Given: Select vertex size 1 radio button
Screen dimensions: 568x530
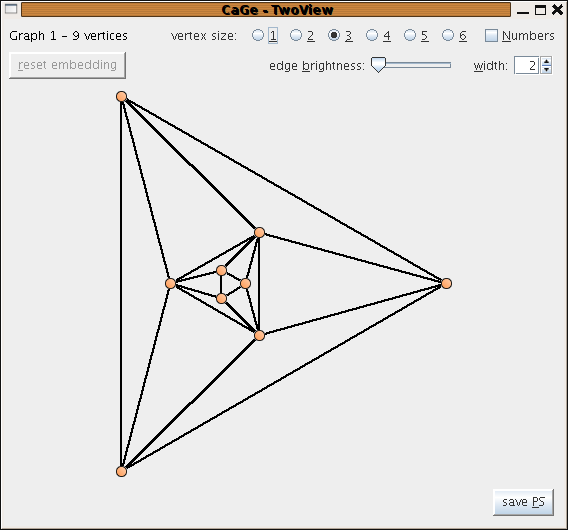Looking at the screenshot, I should click(x=258, y=36).
